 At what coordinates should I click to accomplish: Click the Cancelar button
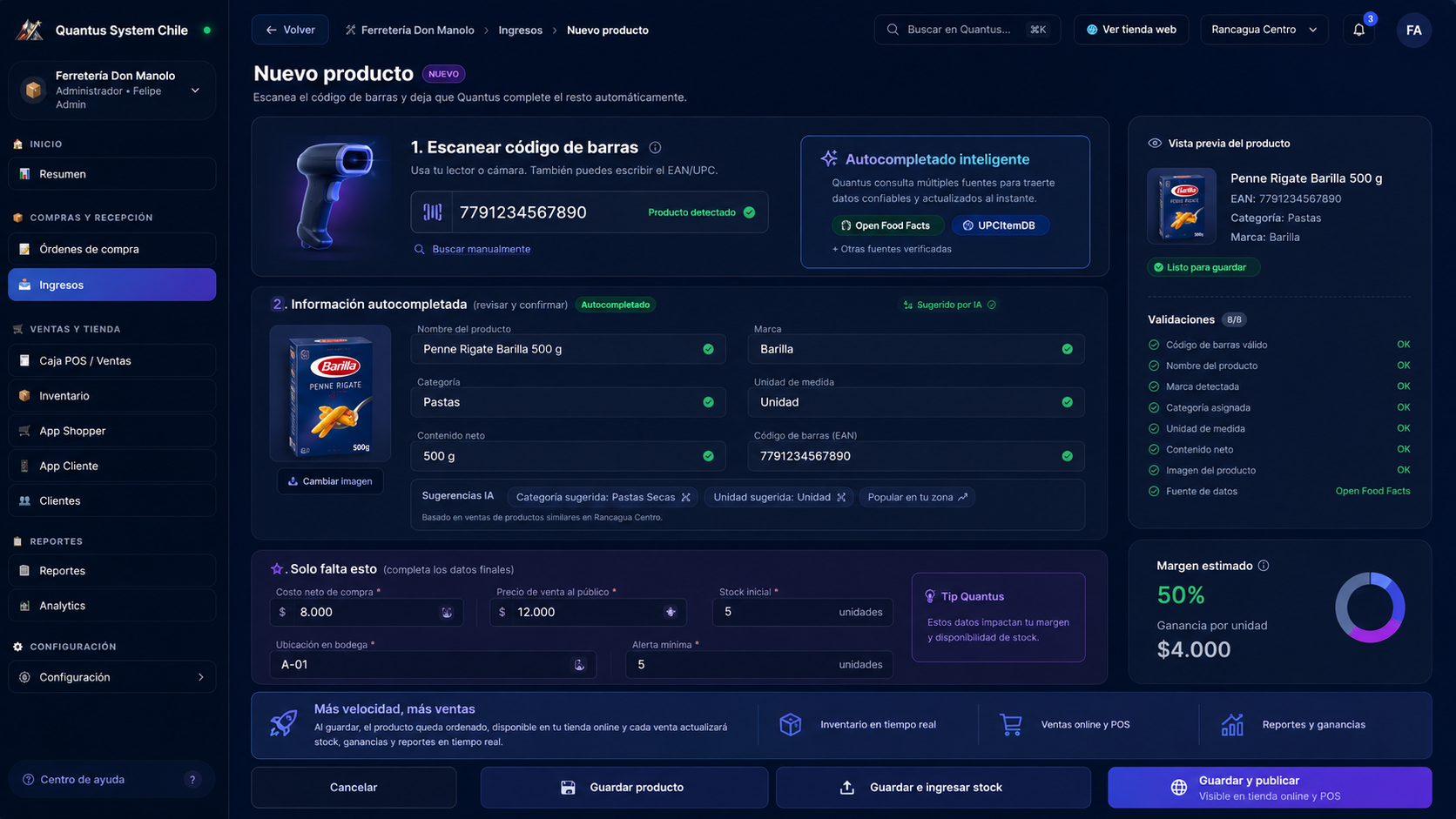(354, 788)
